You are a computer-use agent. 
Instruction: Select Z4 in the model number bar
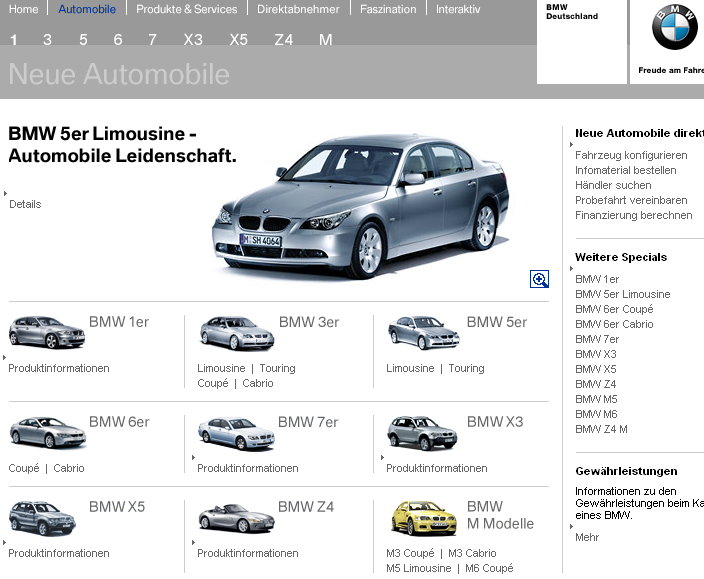283,40
